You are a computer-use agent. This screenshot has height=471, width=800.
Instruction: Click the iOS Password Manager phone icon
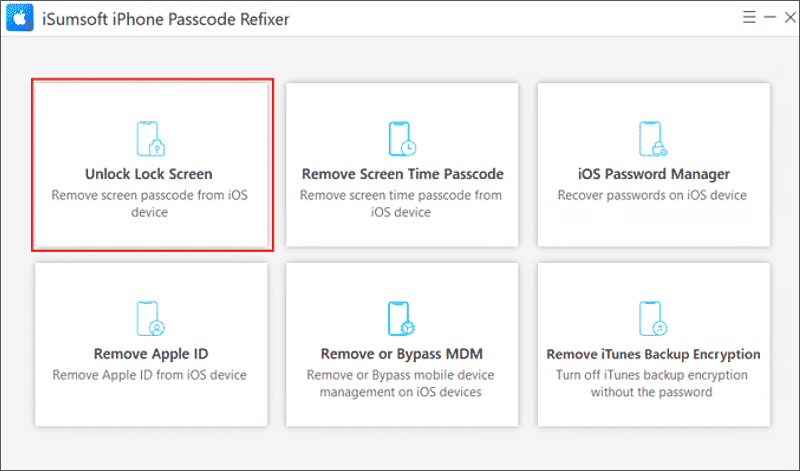pyautogui.click(x=653, y=139)
